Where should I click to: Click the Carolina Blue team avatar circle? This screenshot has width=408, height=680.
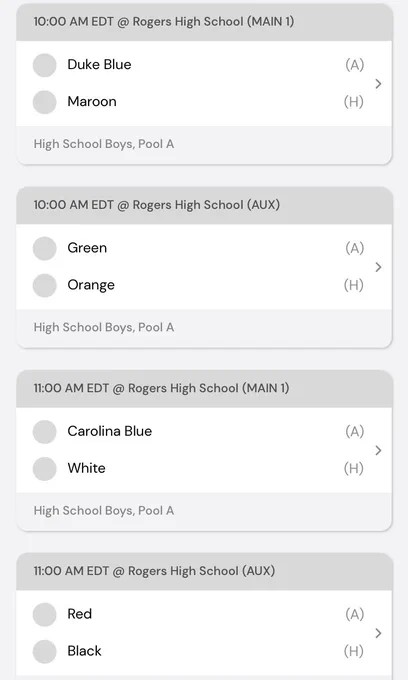[x=45, y=432]
